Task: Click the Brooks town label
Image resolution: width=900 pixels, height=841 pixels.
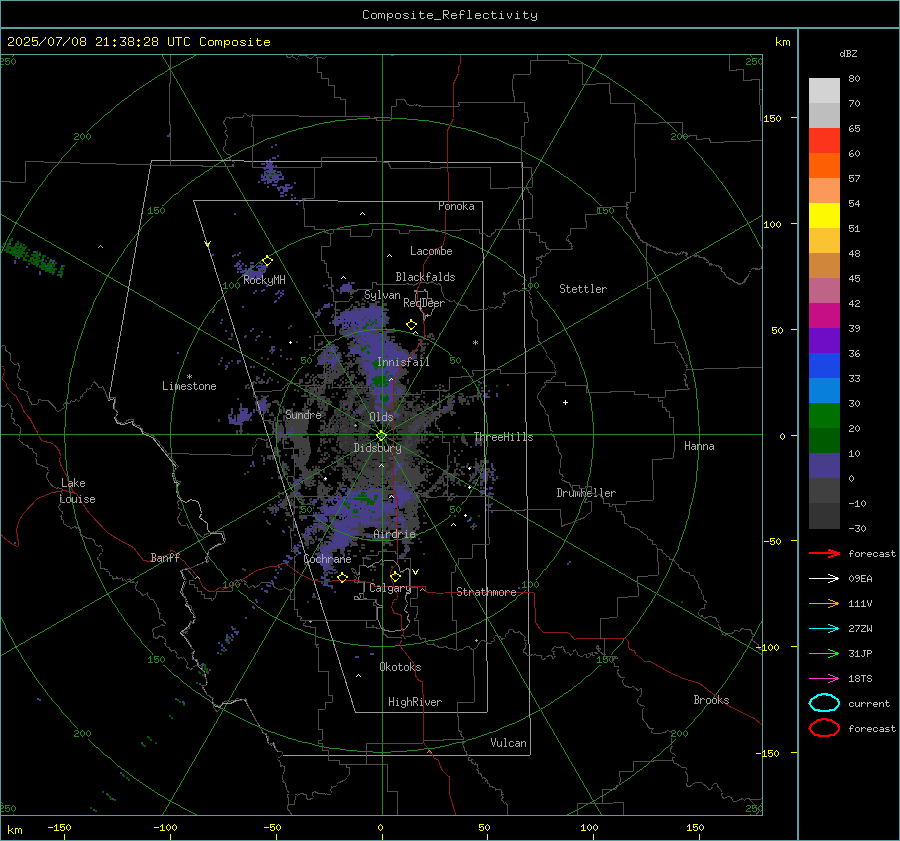Action: [711, 700]
